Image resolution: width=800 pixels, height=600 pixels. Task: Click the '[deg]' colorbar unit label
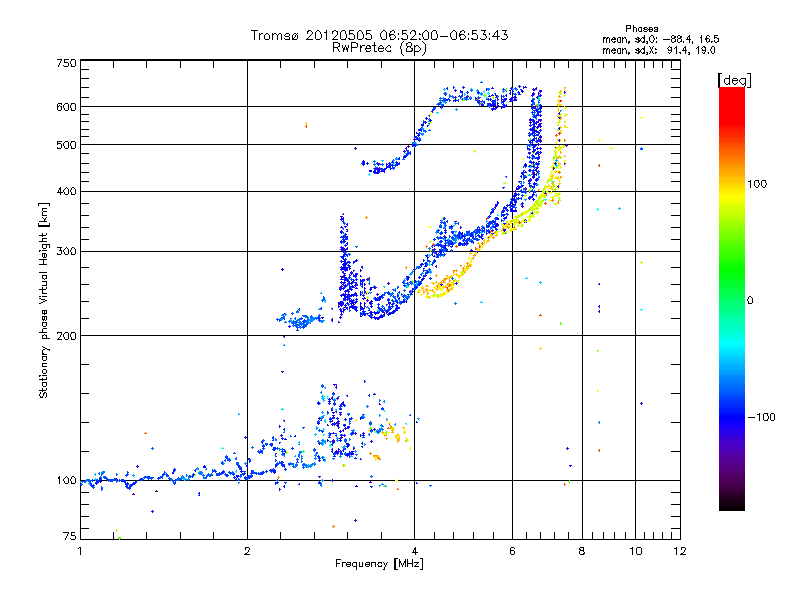click(734, 80)
